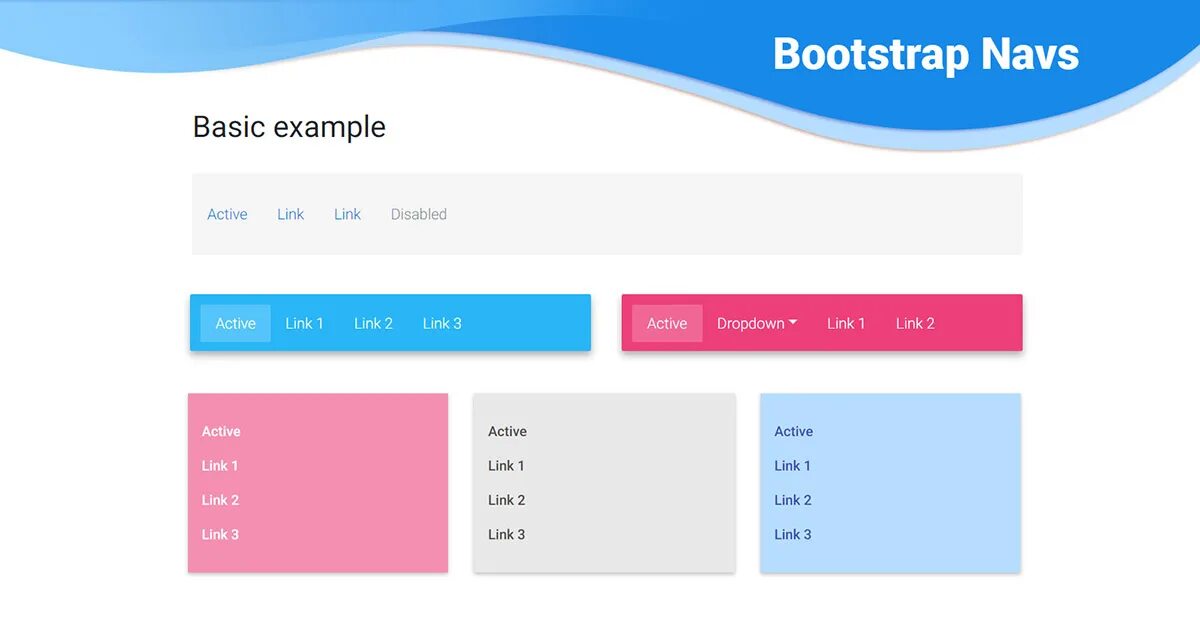Choose Link 2 in the light blue vertical nav
Viewport: 1200px width, 628px height.
(793, 500)
